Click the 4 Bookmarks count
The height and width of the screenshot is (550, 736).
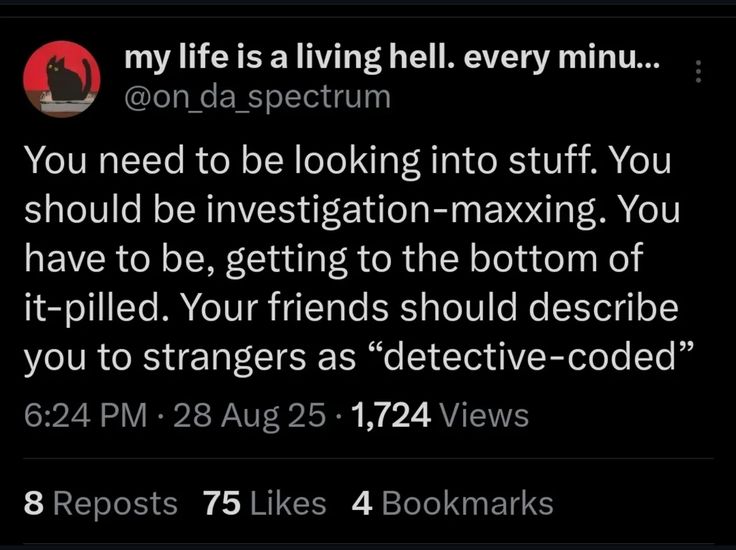point(452,503)
